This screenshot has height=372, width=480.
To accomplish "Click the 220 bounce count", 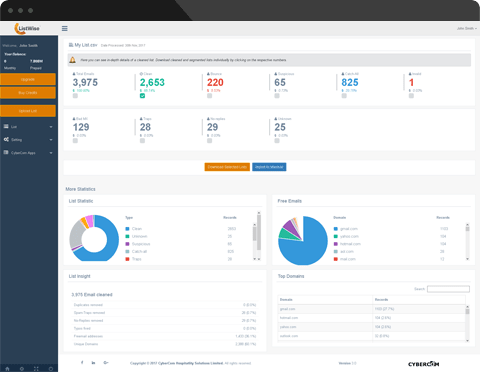I will pyautogui.click(x=215, y=82).
